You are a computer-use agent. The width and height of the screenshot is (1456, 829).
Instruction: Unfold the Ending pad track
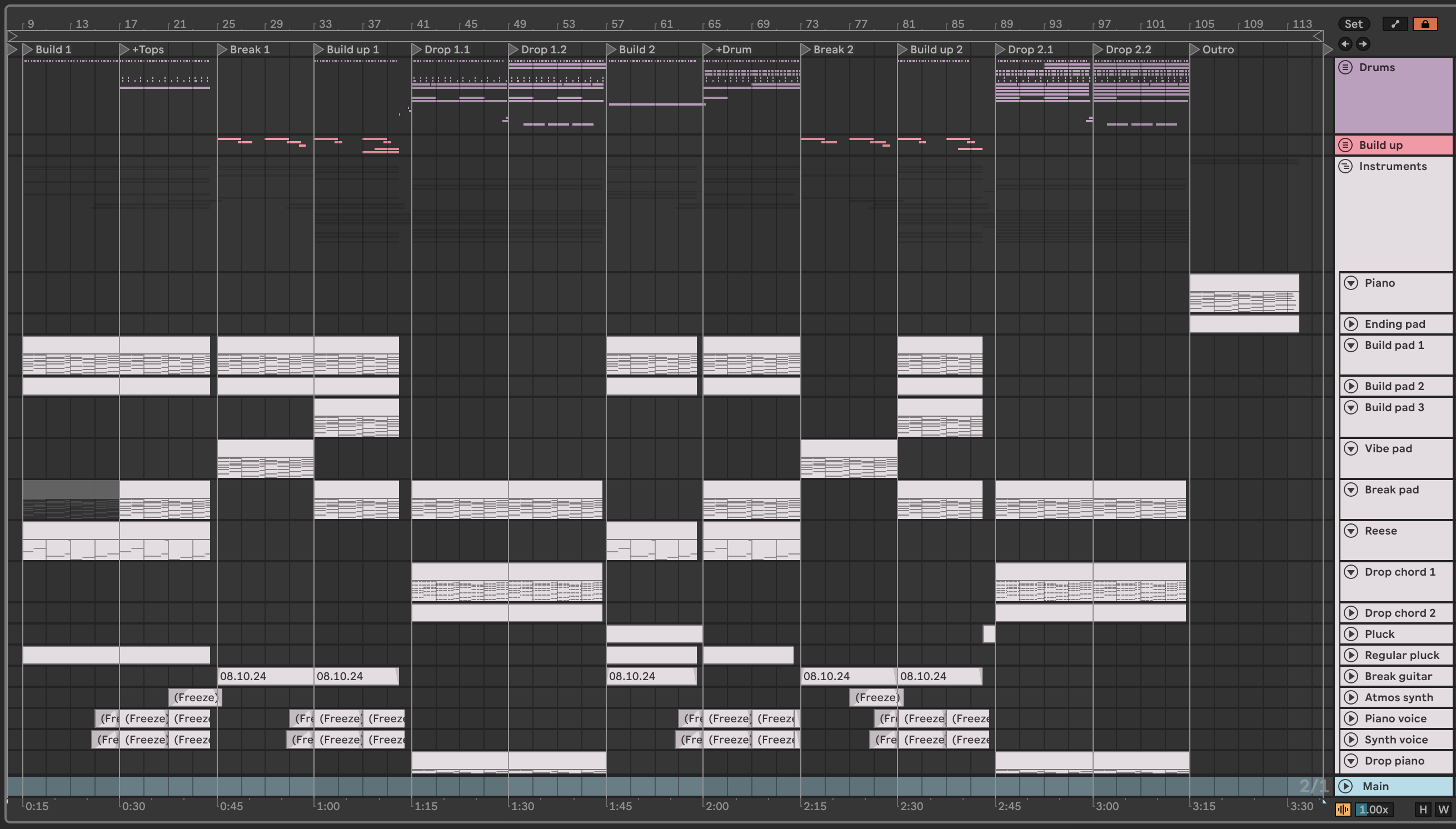tap(1350, 324)
